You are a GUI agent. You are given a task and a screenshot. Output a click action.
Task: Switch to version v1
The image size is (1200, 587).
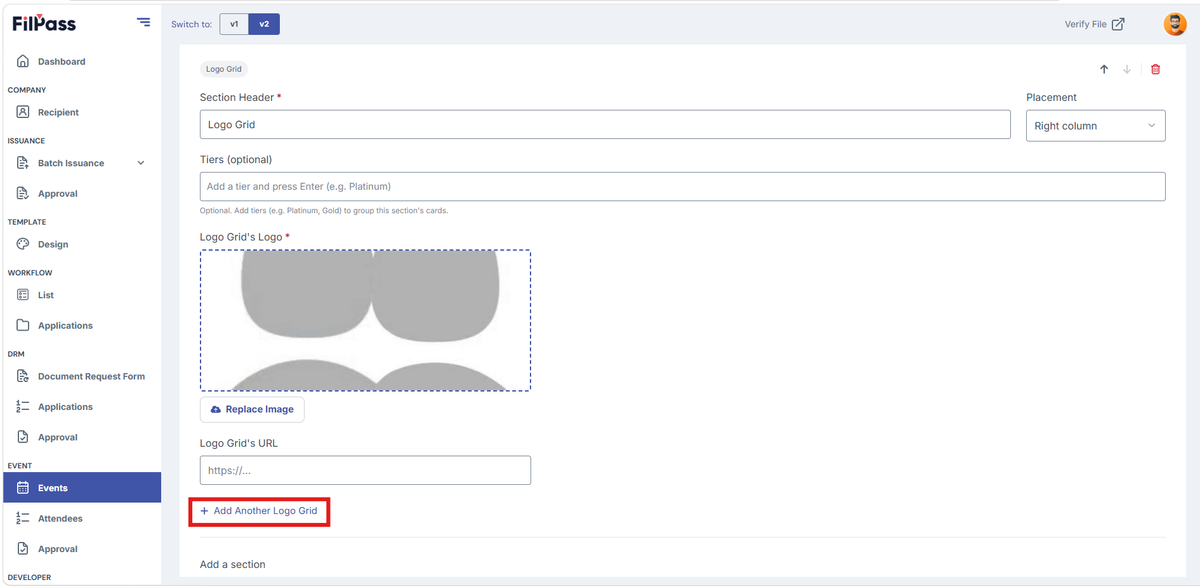(234, 24)
